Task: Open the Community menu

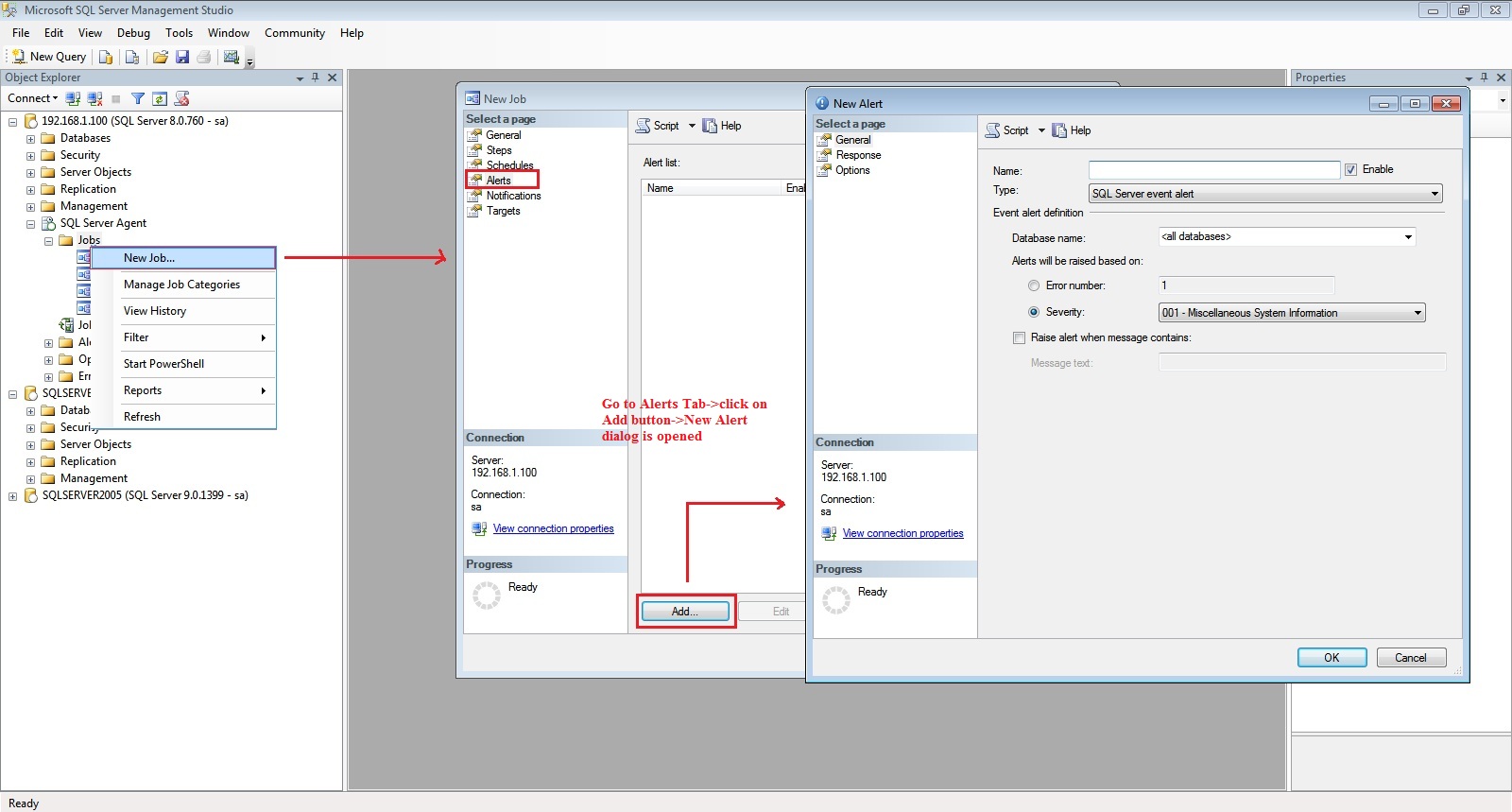Action: tap(295, 33)
